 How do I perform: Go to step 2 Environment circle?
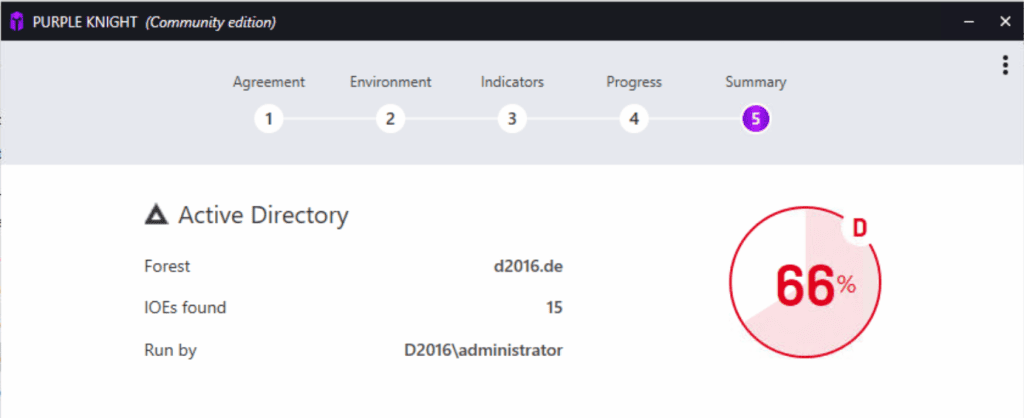[390, 120]
